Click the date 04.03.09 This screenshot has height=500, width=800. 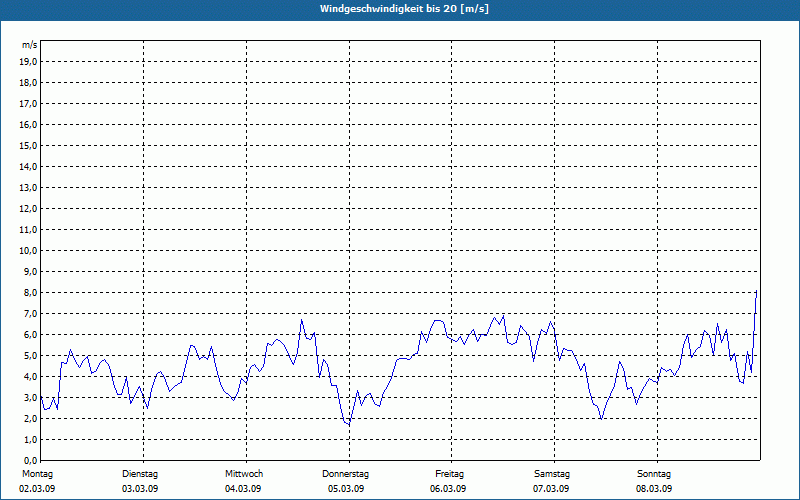point(243,489)
